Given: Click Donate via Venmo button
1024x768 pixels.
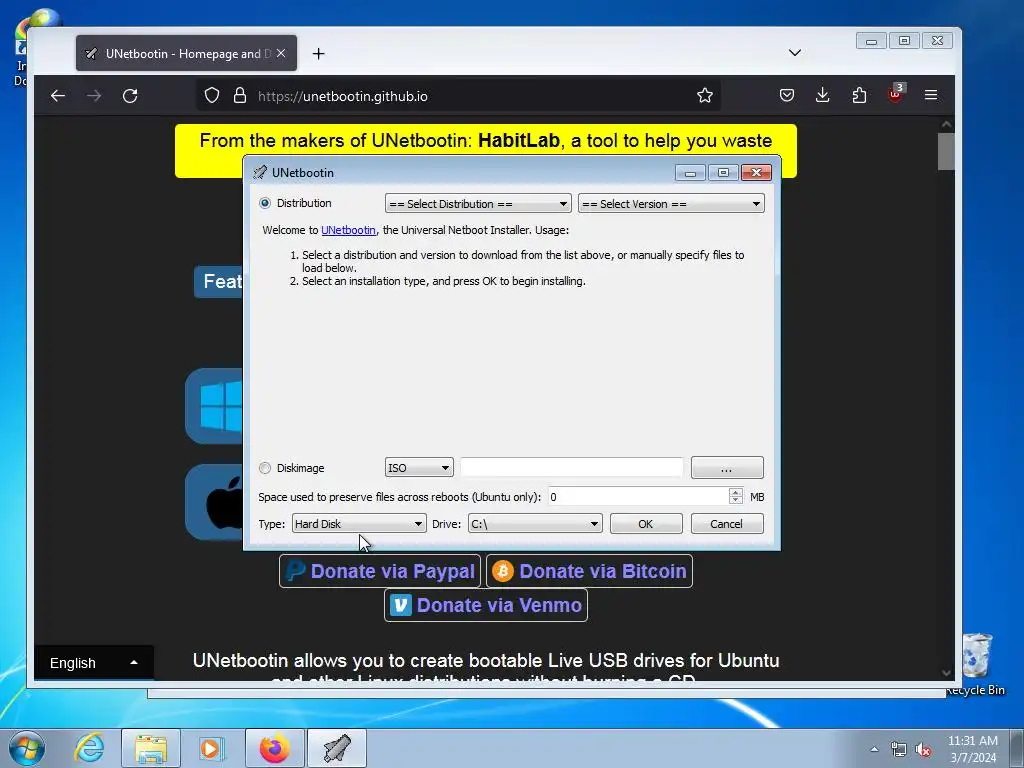Looking at the screenshot, I should (486, 605).
